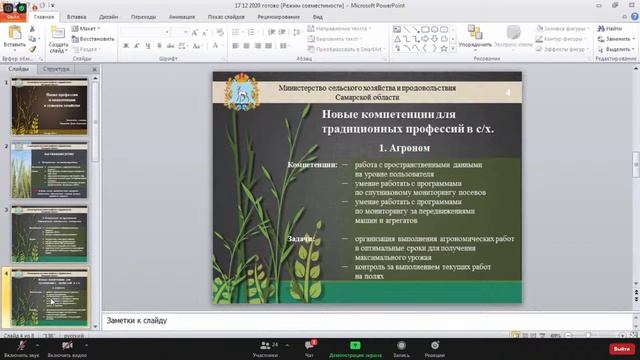Click the Clear formatting eraser icon
This screenshot has height=360, width=640.
click(x=220, y=32)
